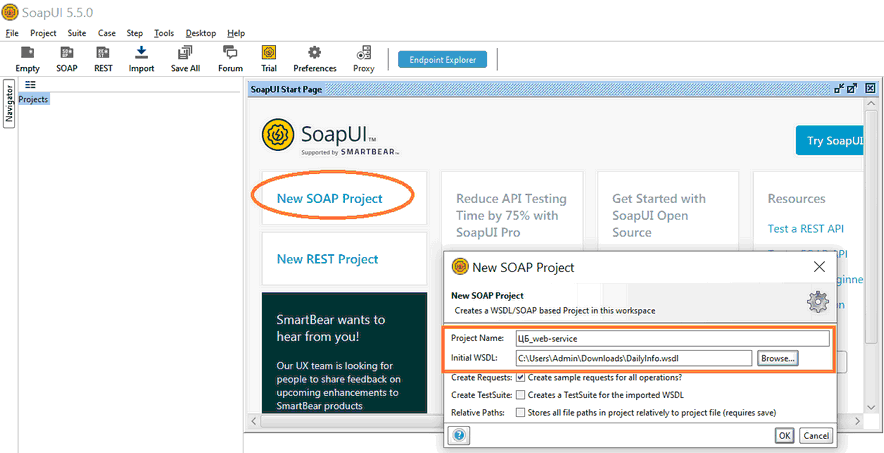
Task: Click the Proxy toolbar icon
Action: [364, 59]
